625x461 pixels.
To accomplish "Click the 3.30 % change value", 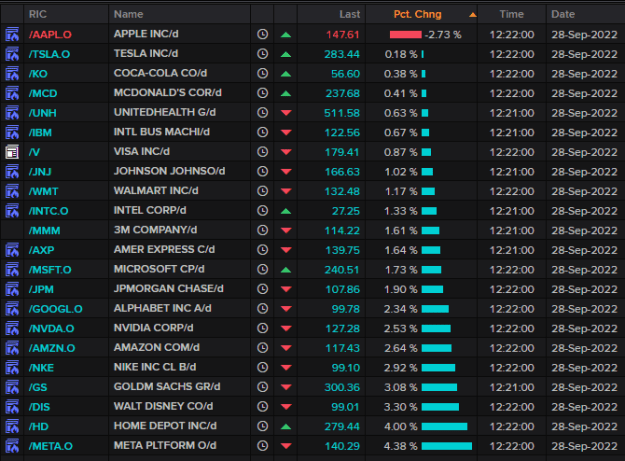I will (x=401, y=407).
